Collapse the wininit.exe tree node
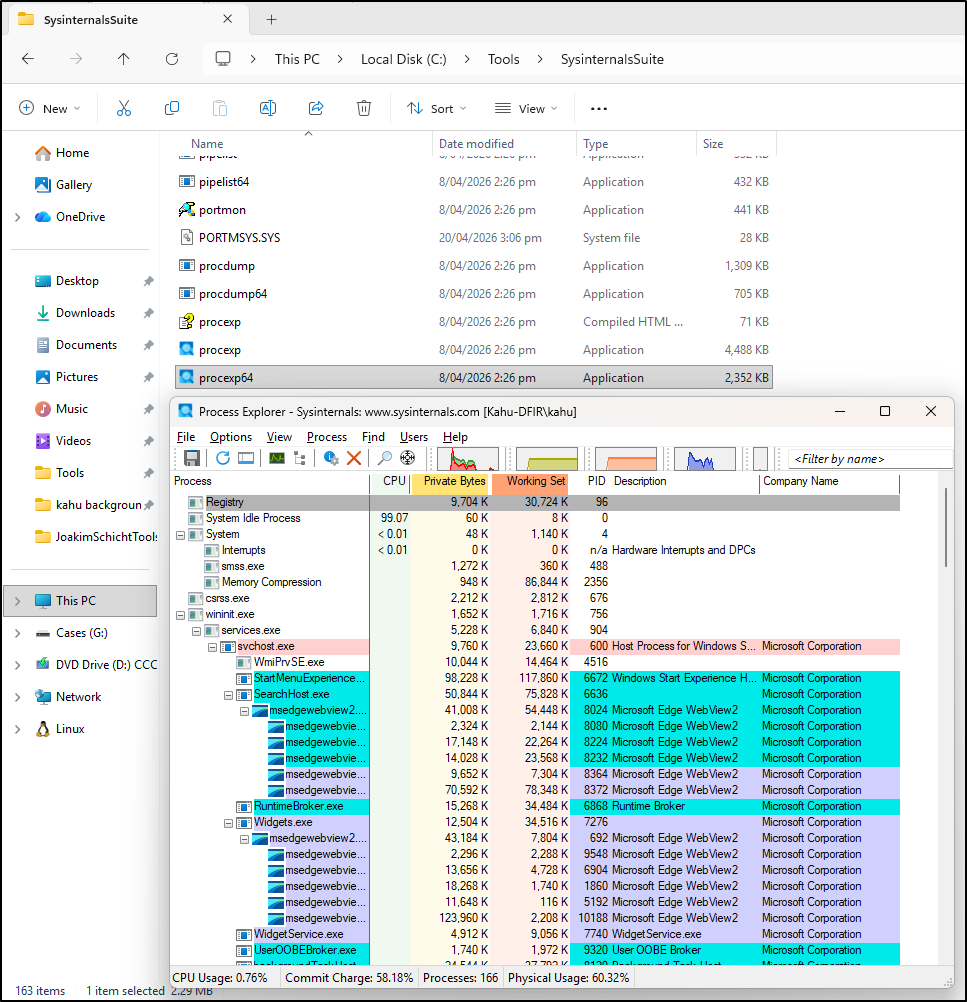The width and height of the screenshot is (967, 1002). click(x=180, y=615)
